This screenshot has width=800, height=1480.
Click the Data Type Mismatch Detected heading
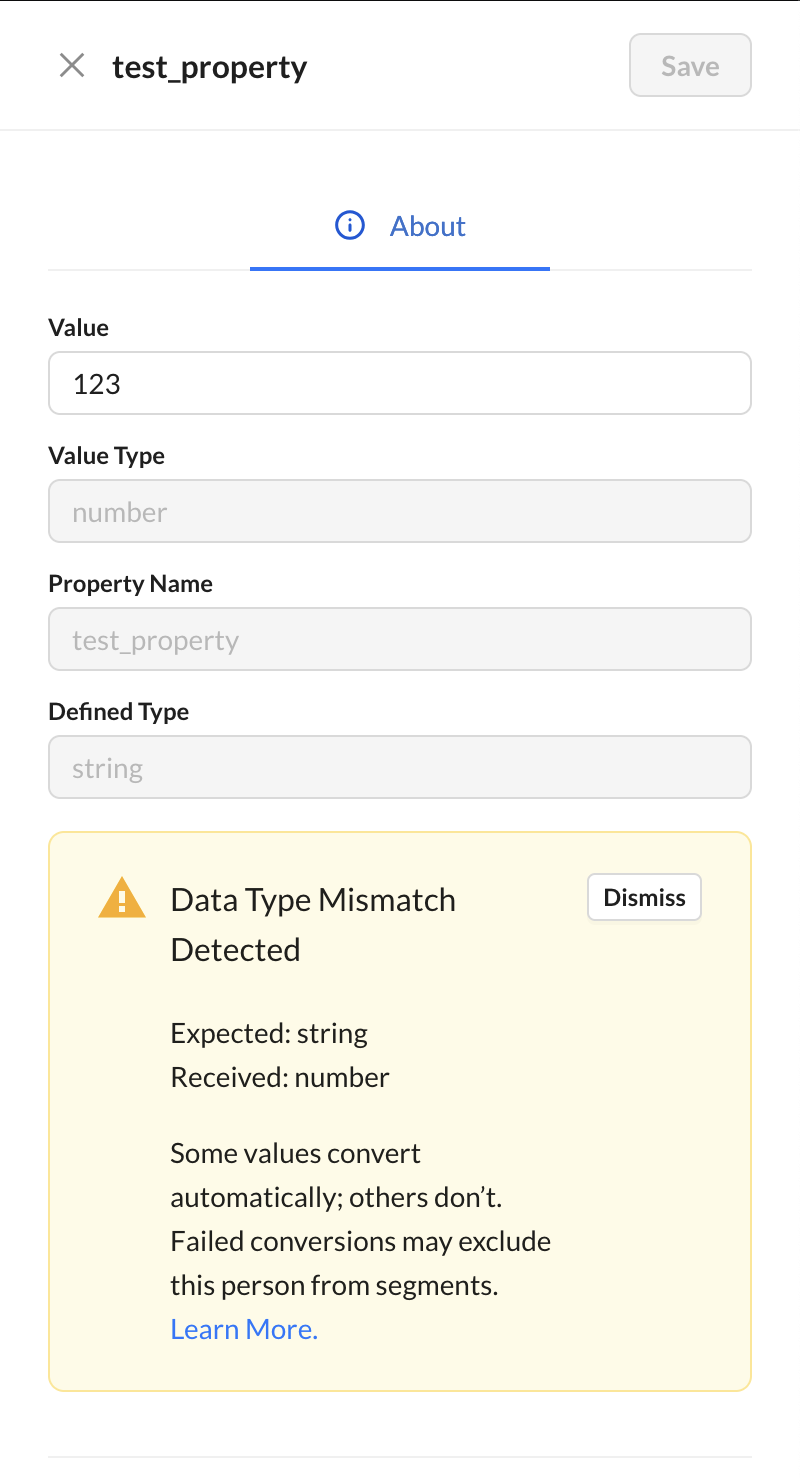tap(313, 924)
